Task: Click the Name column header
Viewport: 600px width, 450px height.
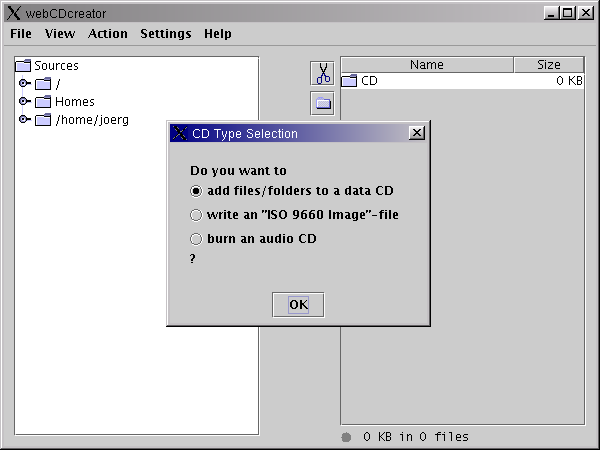Action: click(x=427, y=65)
